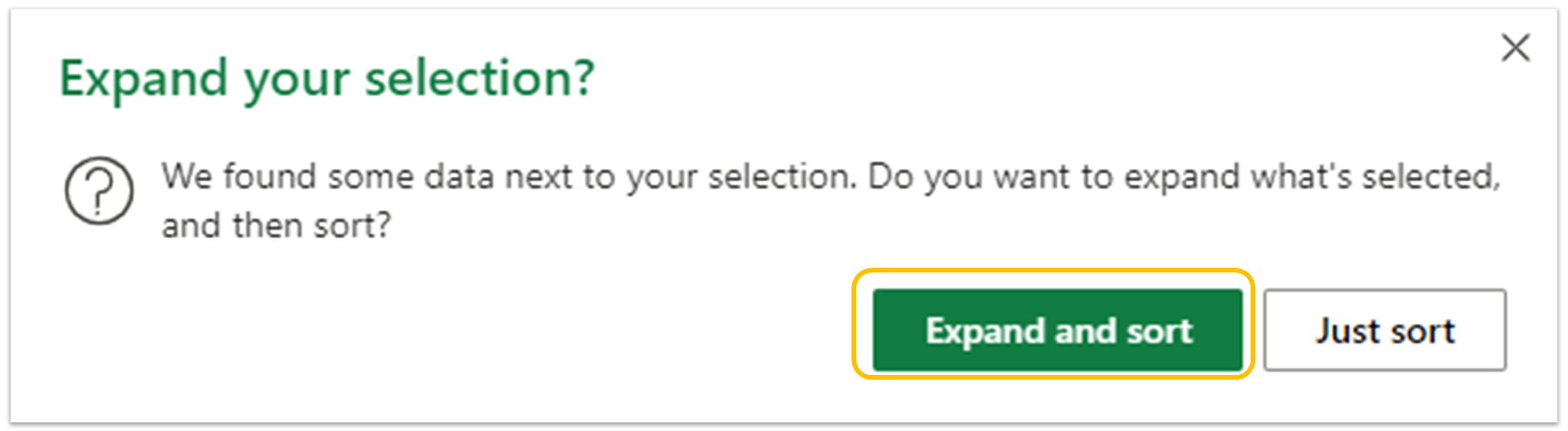1568x431 pixels.
Task: Click the word "Do" beginning the question sentence
Action: (x=891, y=177)
